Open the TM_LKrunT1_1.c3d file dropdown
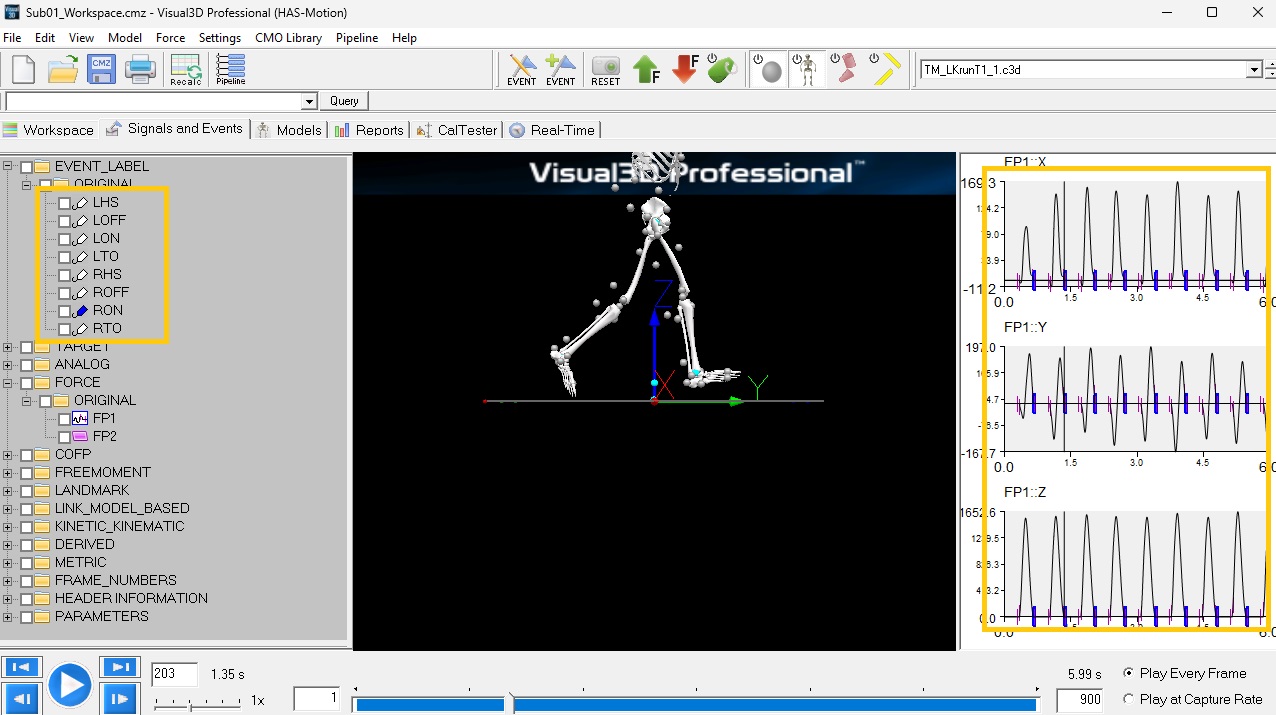This screenshot has width=1276, height=715. point(1254,70)
